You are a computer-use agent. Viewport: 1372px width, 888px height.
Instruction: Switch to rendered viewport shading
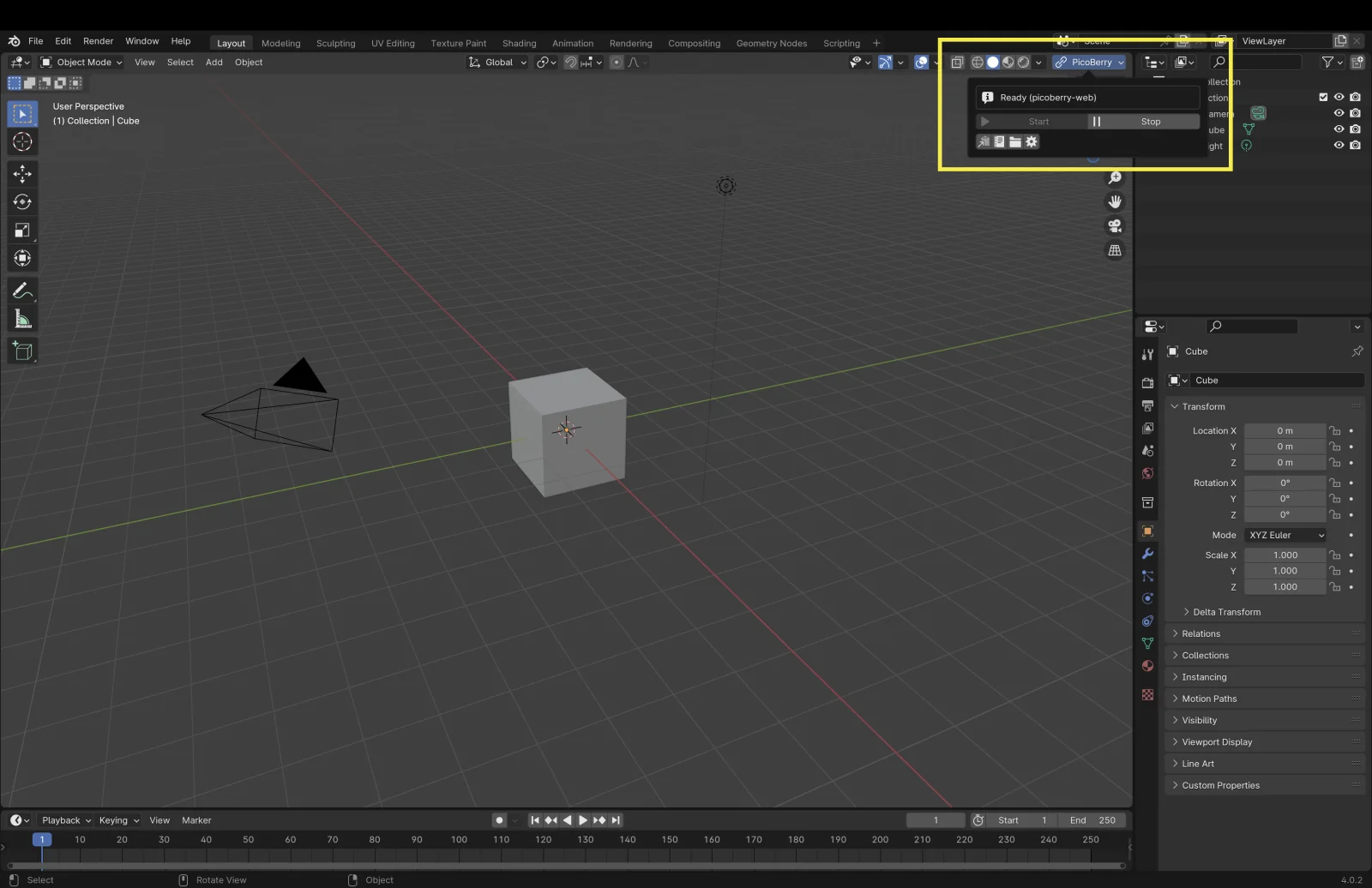(x=1024, y=62)
